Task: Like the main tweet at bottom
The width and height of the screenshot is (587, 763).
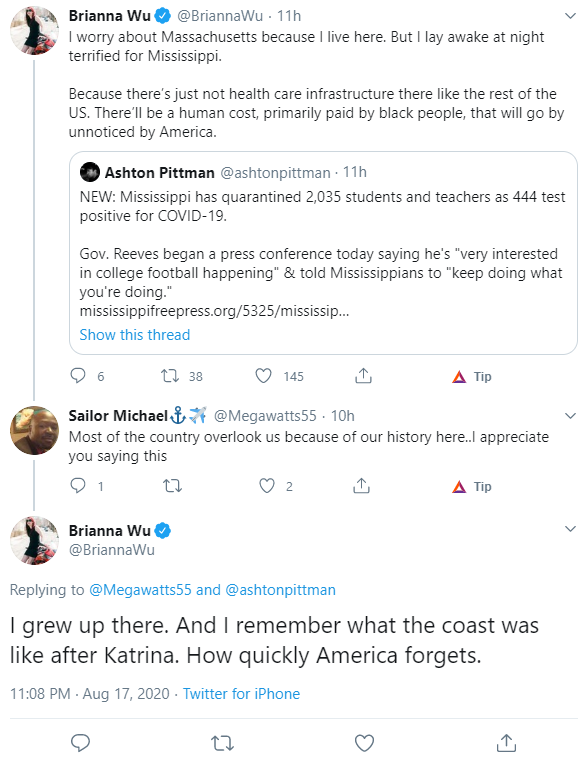Action: [364, 743]
